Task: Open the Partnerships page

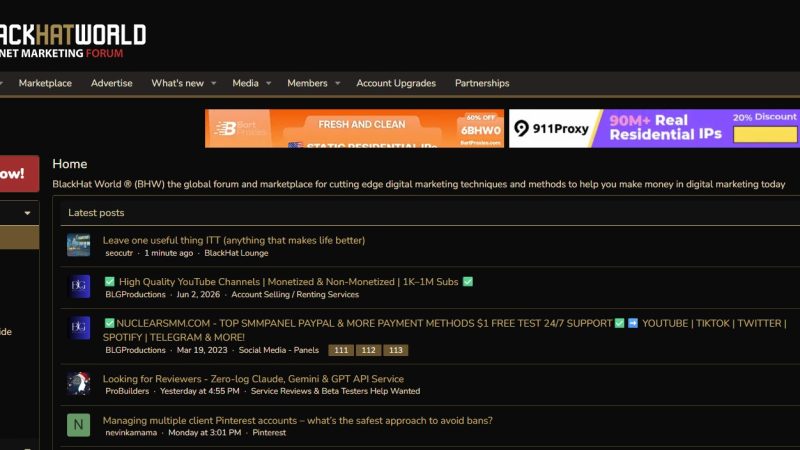Action: coord(482,83)
